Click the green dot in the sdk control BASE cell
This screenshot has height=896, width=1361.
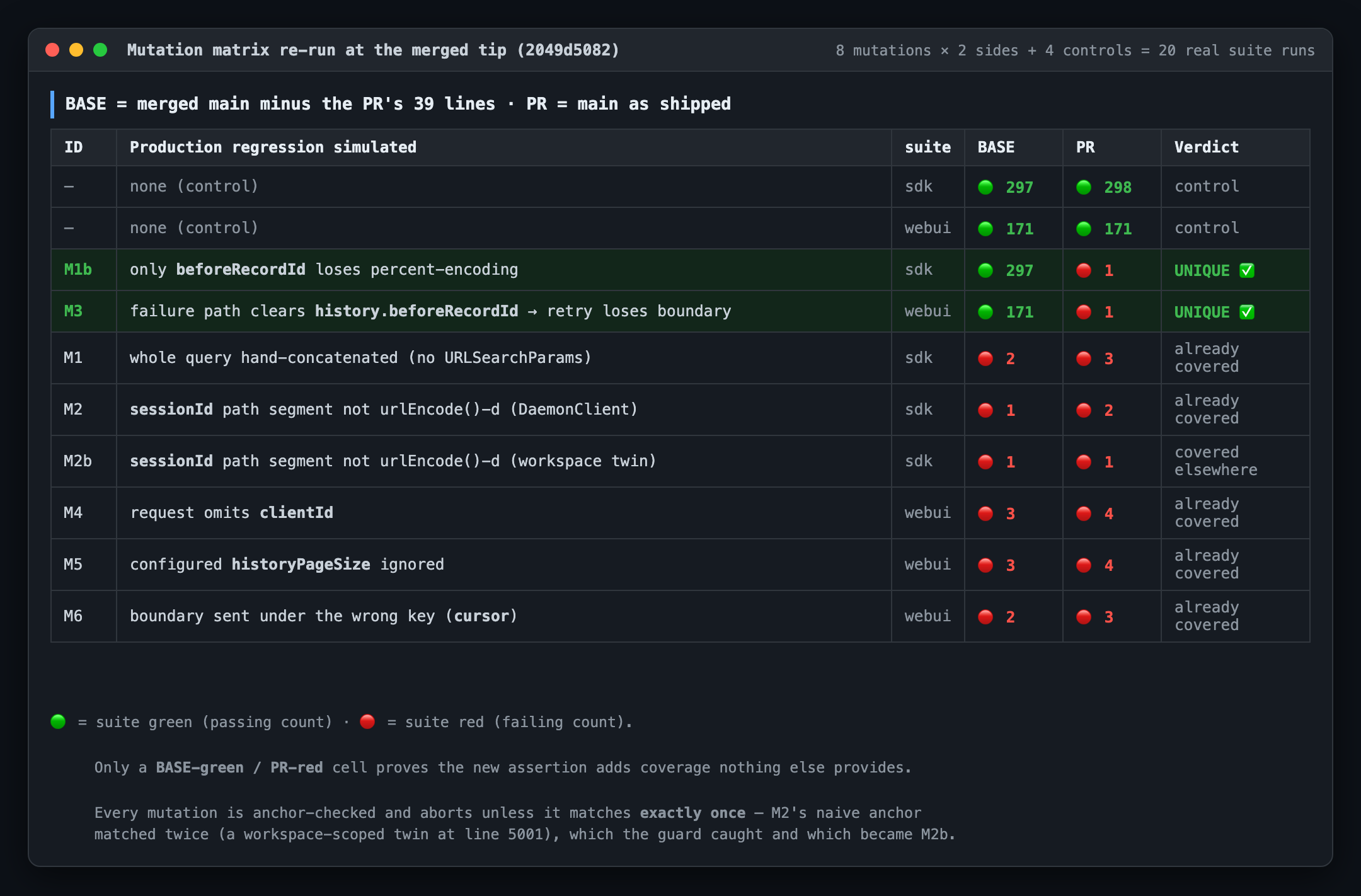pos(985,187)
